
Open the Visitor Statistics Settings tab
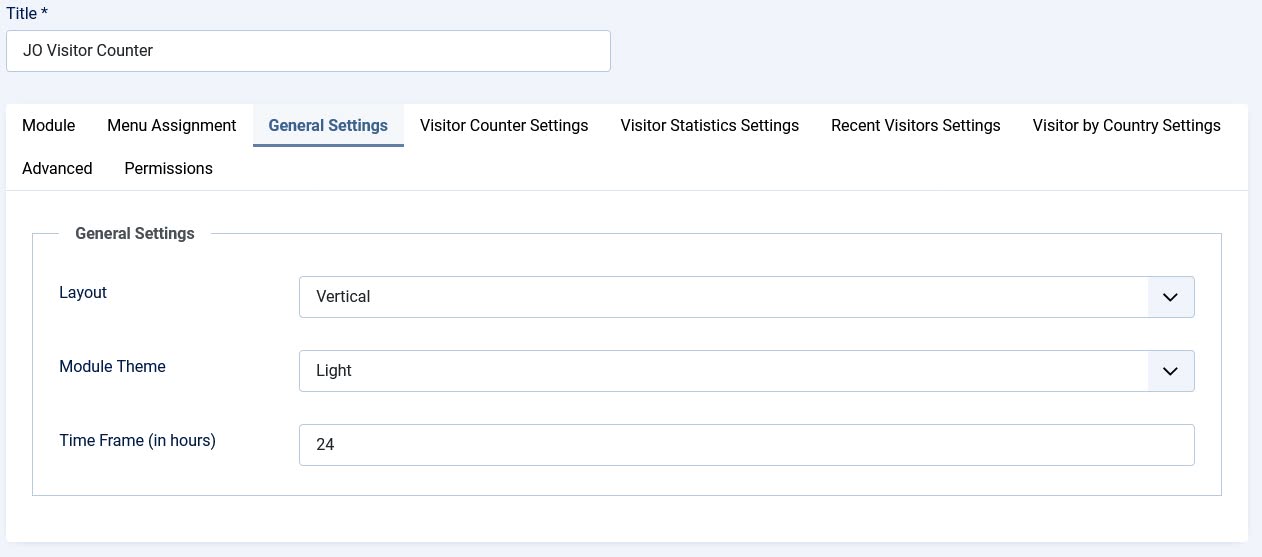(709, 126)
